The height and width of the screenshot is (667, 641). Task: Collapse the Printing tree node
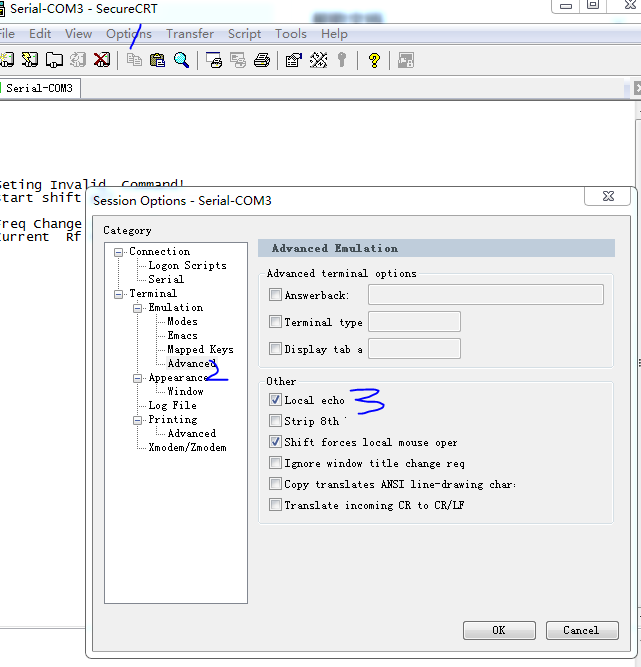tap(137, 420)
